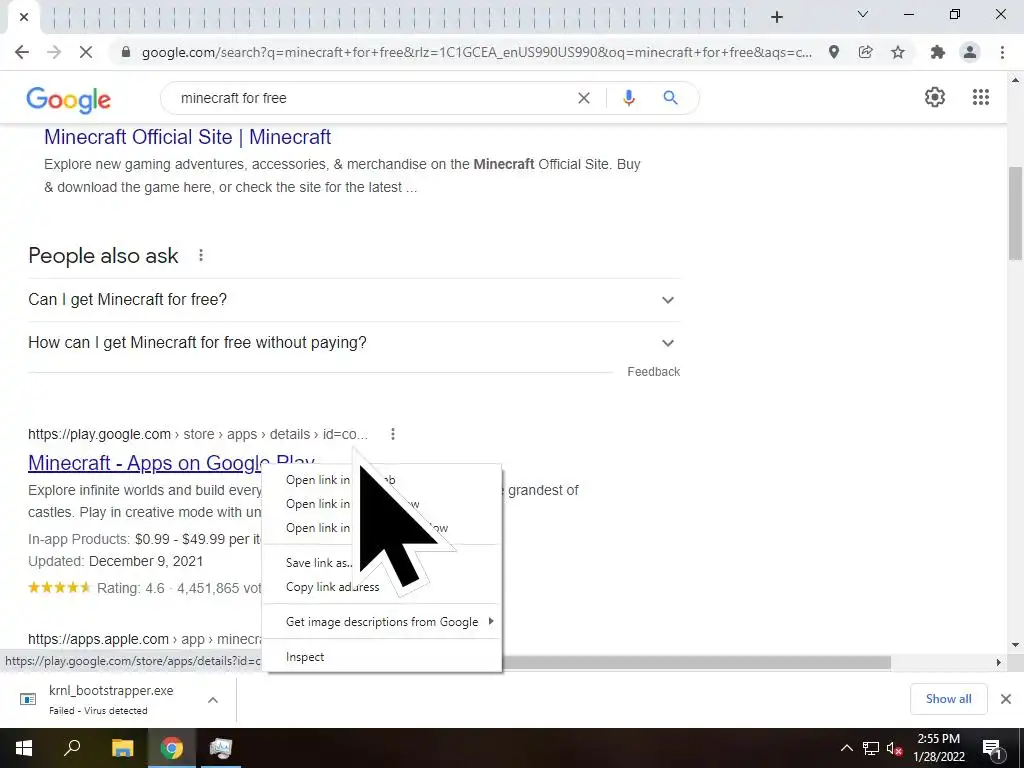The width and height of the screenshot is (1024, 768).
Task: Click the 'Updated: December 9, 2021' text
Action: click(116, 562)
